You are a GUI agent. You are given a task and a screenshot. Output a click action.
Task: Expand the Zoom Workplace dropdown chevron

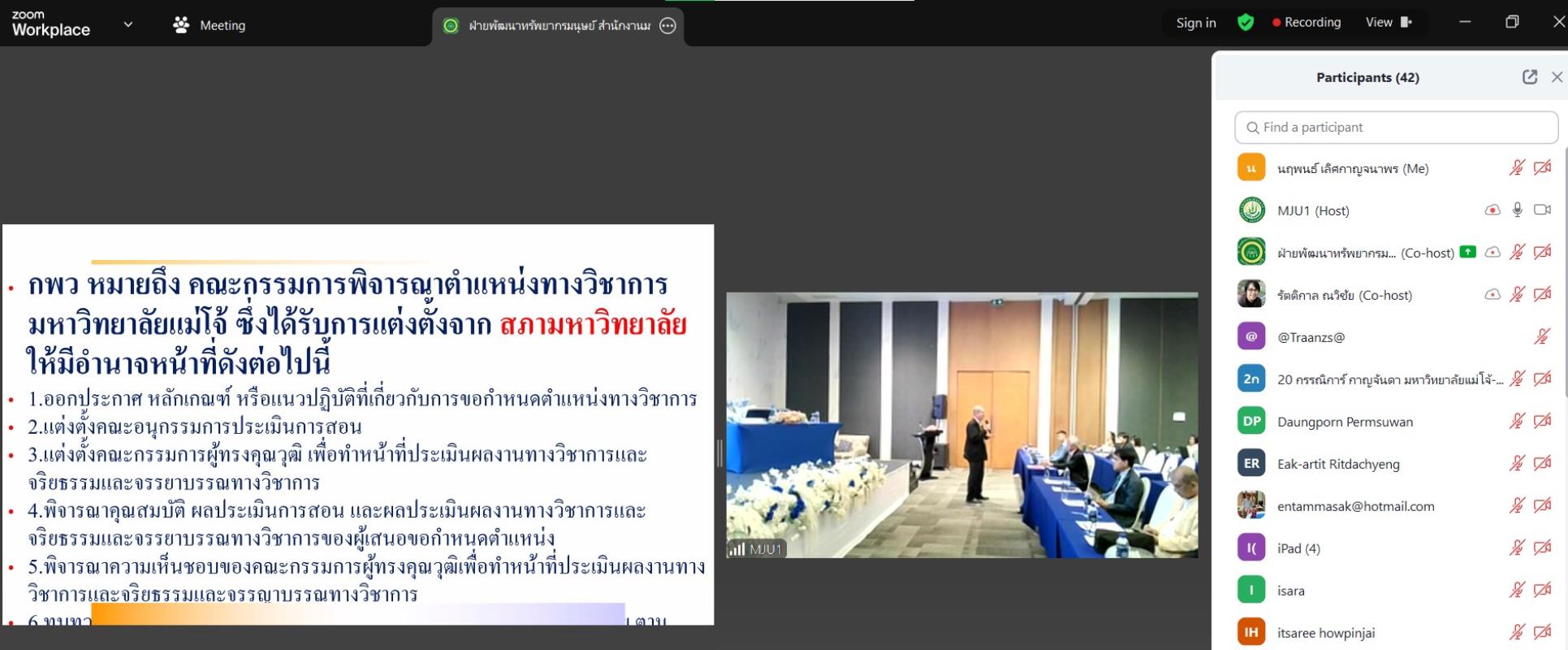(128, 24)
